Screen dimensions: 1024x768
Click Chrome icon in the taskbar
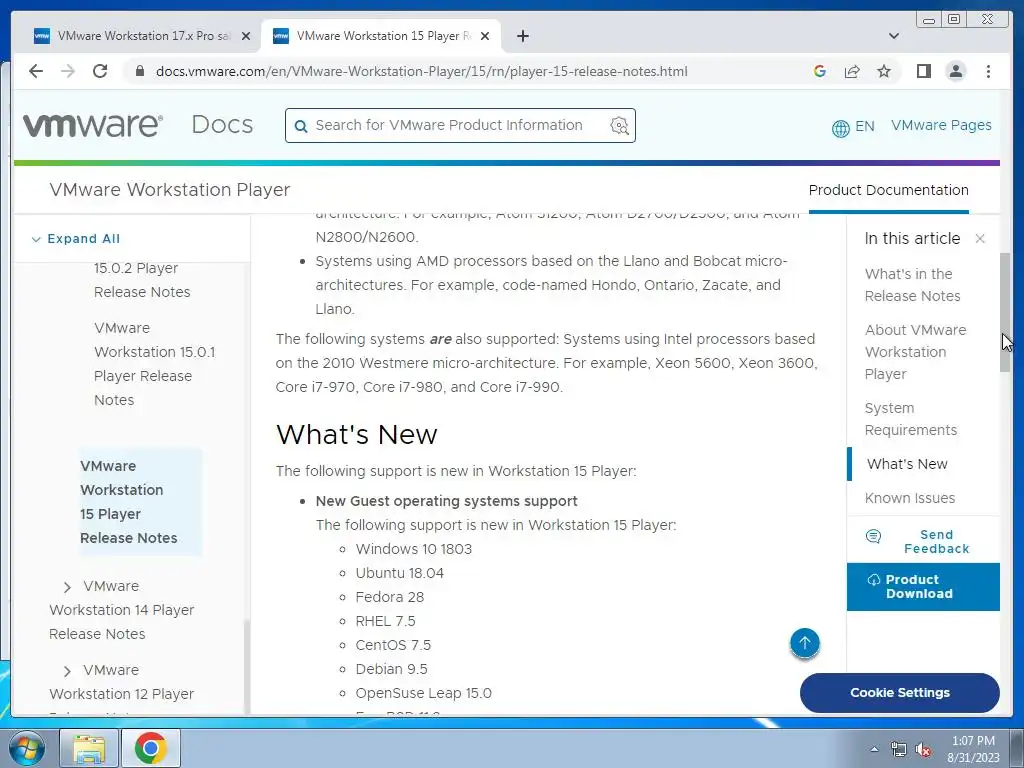coord(151,748)
